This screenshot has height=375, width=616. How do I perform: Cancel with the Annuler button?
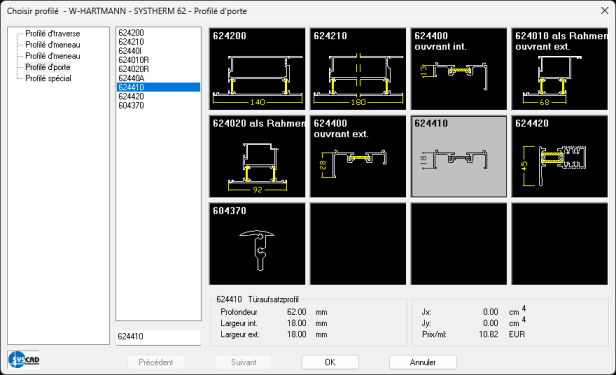pyautogui.click(x=423, y=362)
